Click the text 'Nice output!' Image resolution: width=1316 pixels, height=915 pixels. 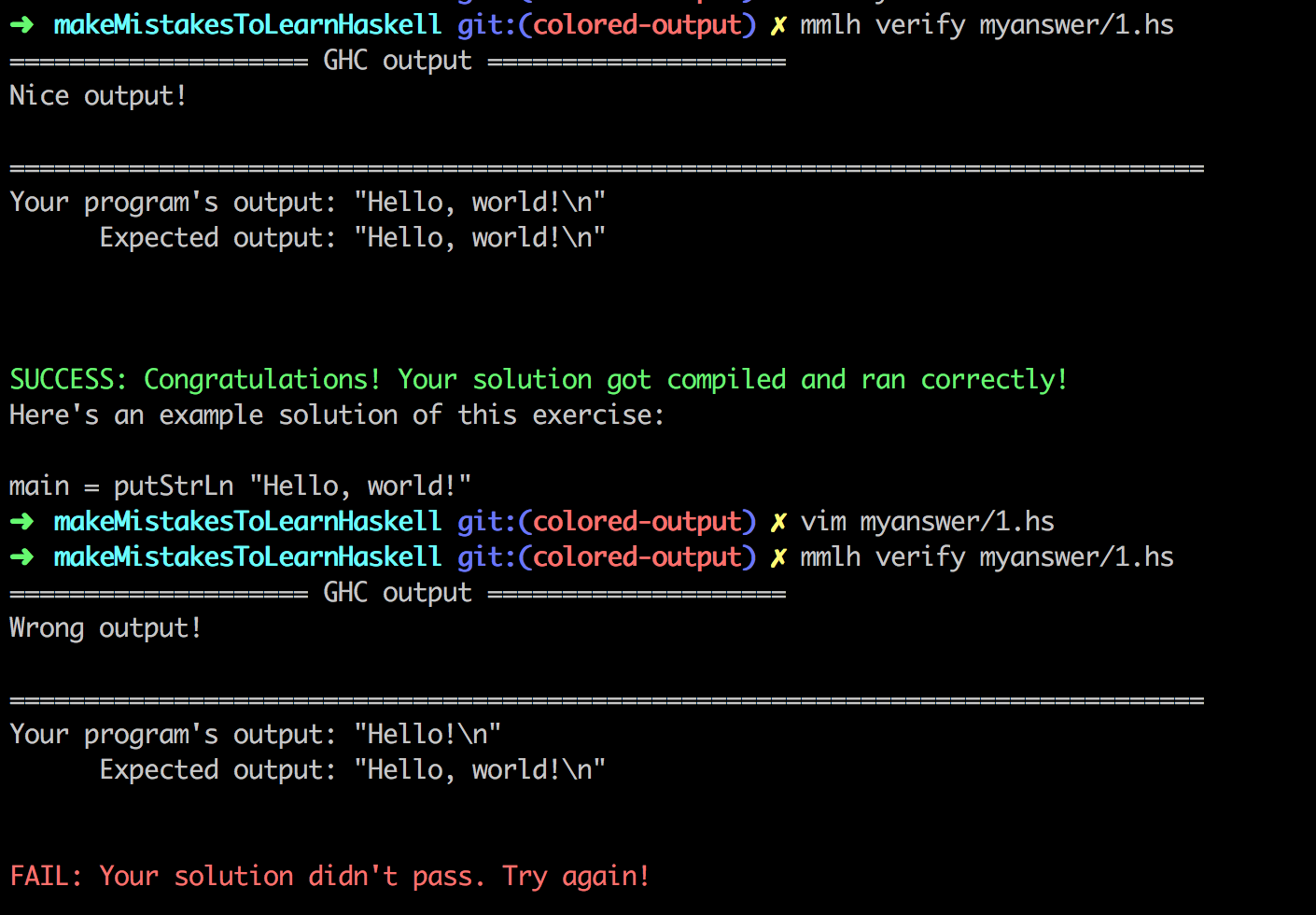coord(98,96)
